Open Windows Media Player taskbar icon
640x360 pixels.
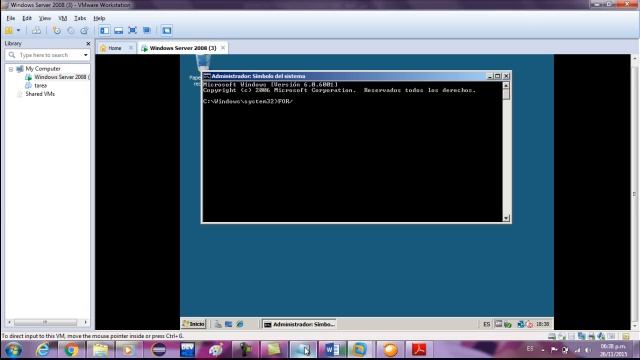(x=129, y=350)
